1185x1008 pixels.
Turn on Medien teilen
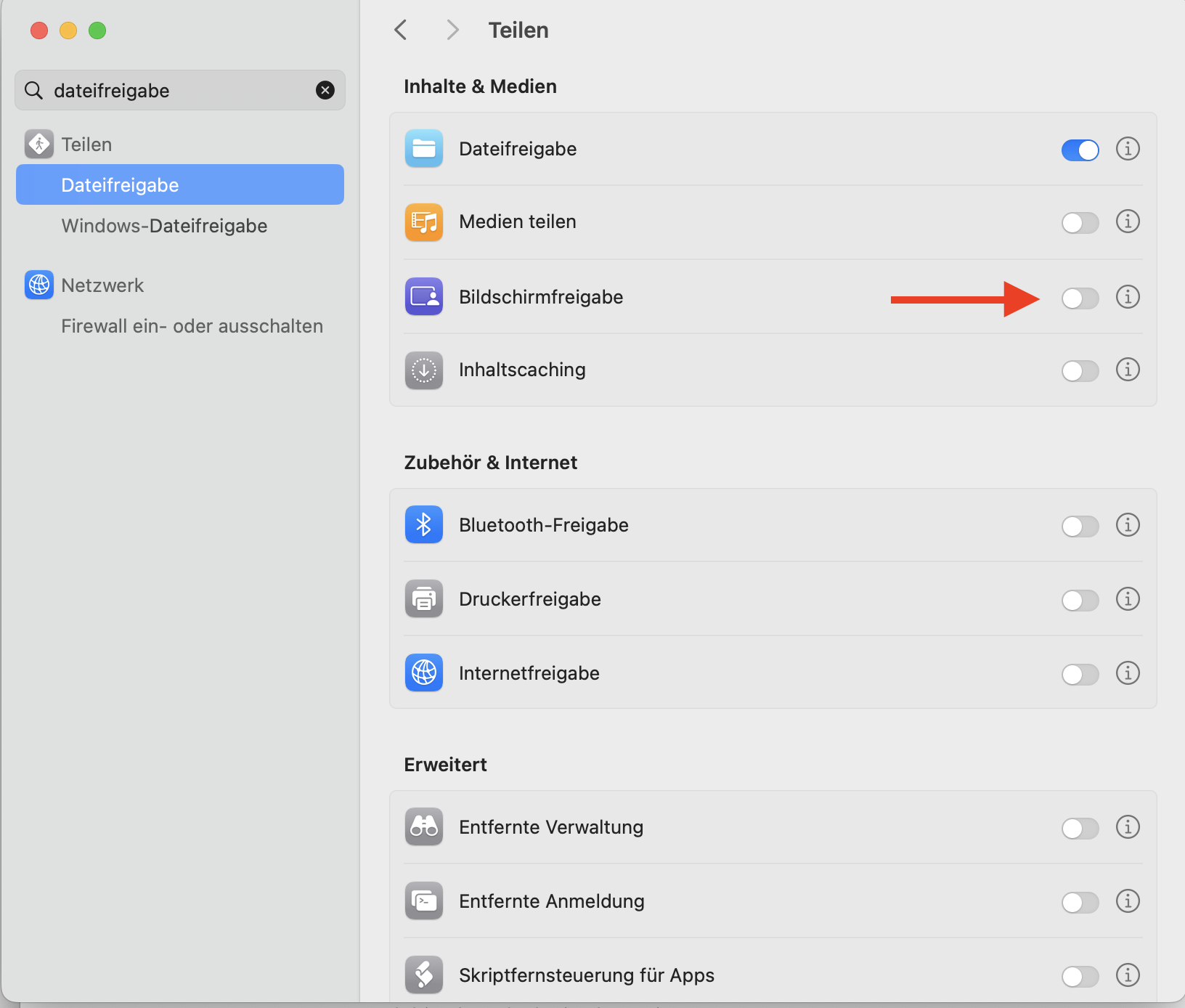pos(1080,223)
